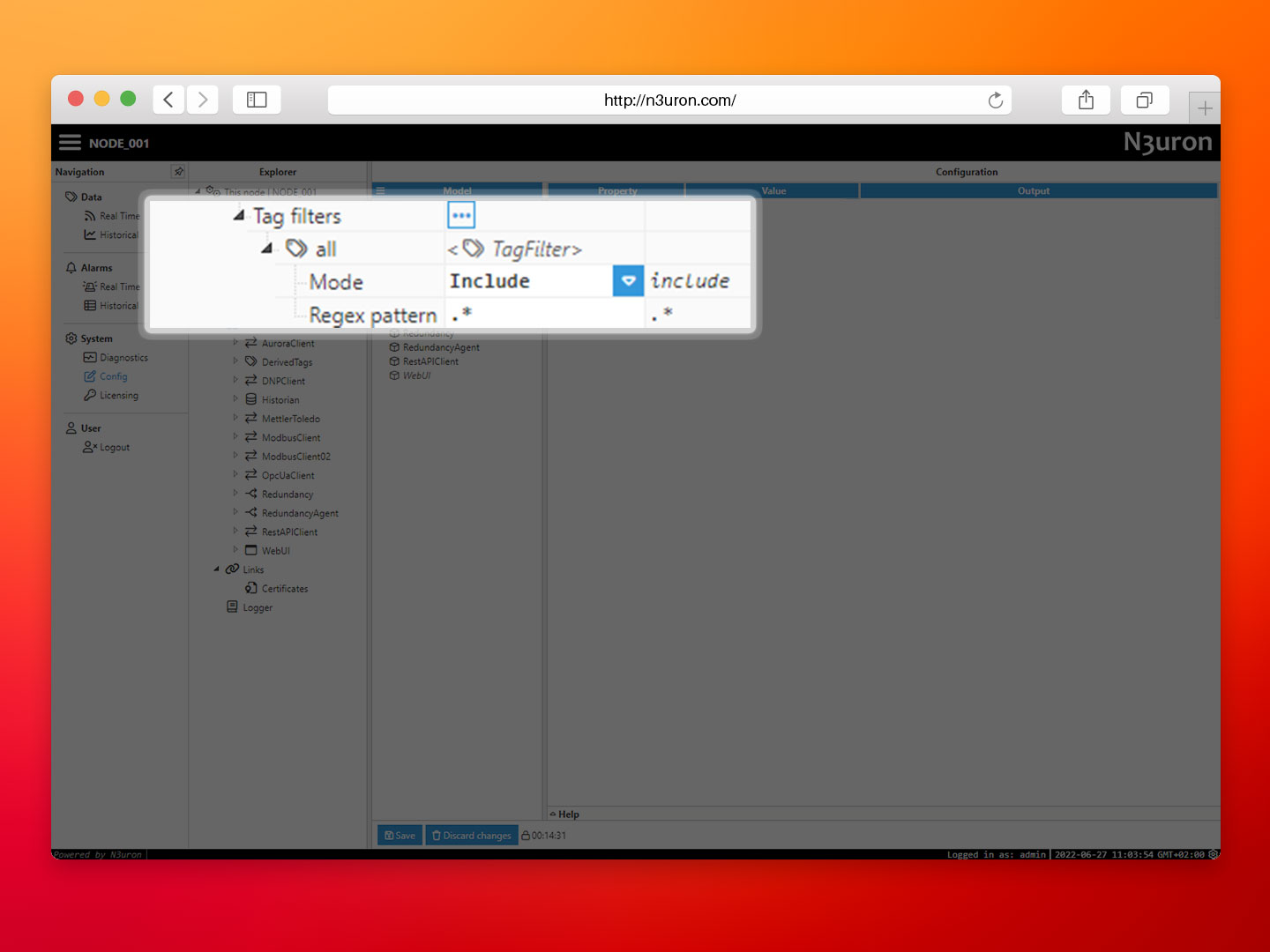The image size is (1270, 952).
Task: Click the Model column menu icon
Action: point(381,190)
